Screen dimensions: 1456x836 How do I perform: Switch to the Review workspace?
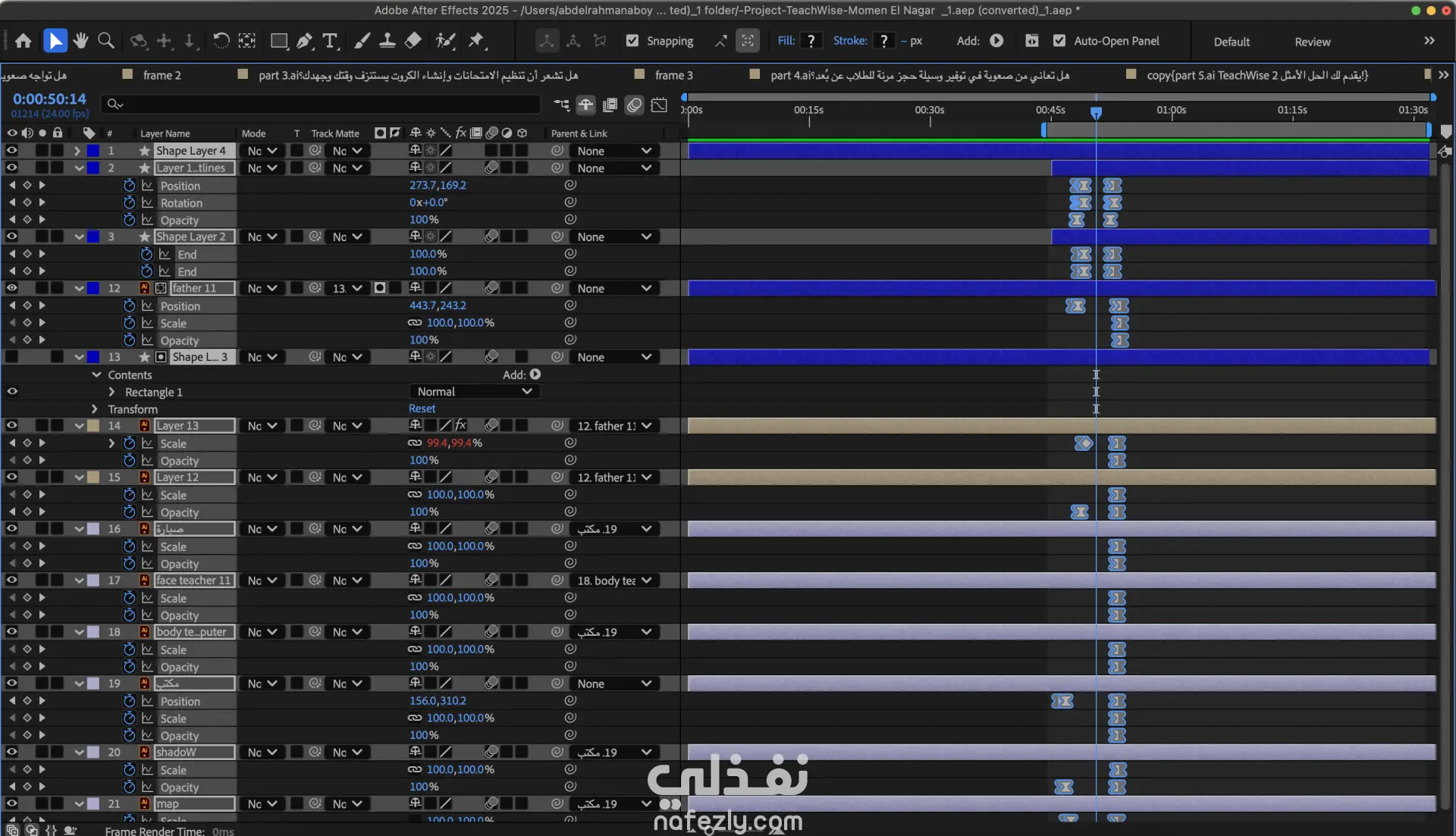[1312, 42]
